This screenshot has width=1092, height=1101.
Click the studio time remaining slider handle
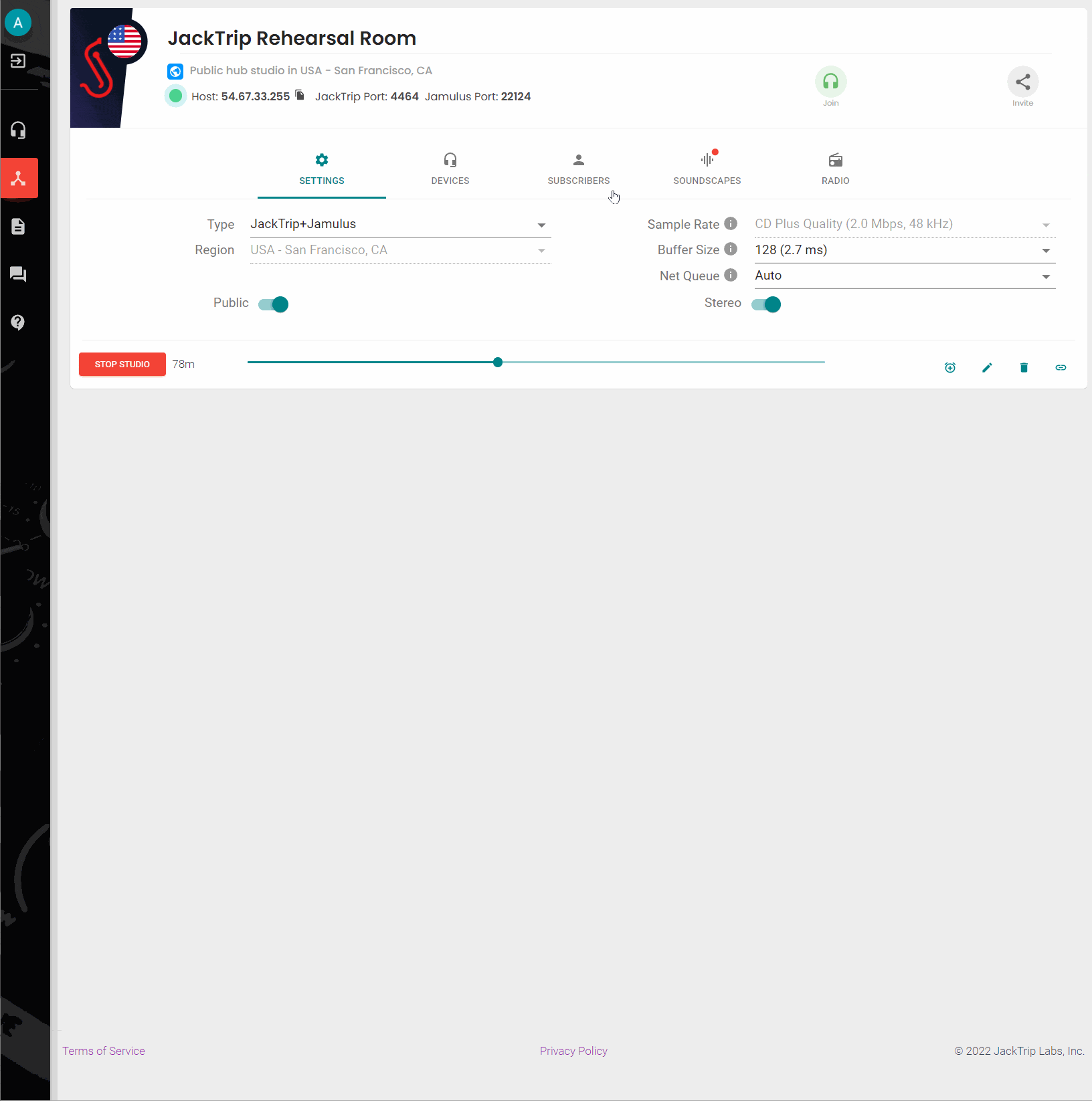click(x=498, y=362)
